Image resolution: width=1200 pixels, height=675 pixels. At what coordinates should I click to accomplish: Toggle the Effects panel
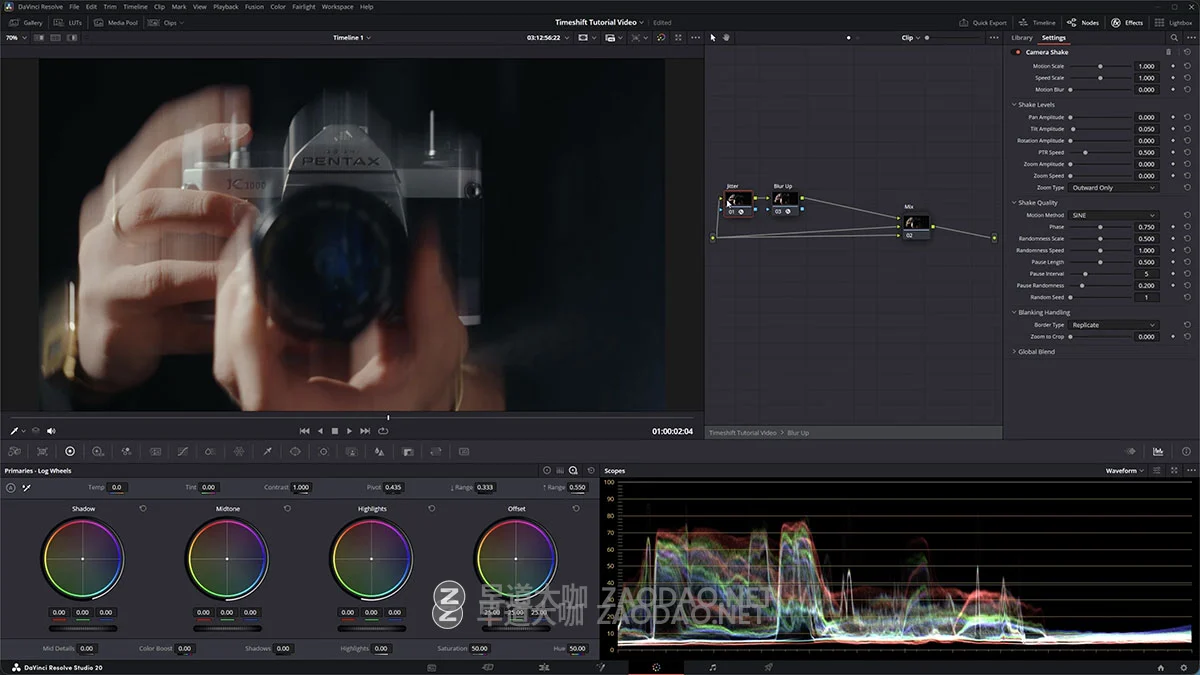pyautogui.click(x=1127, y=22)
